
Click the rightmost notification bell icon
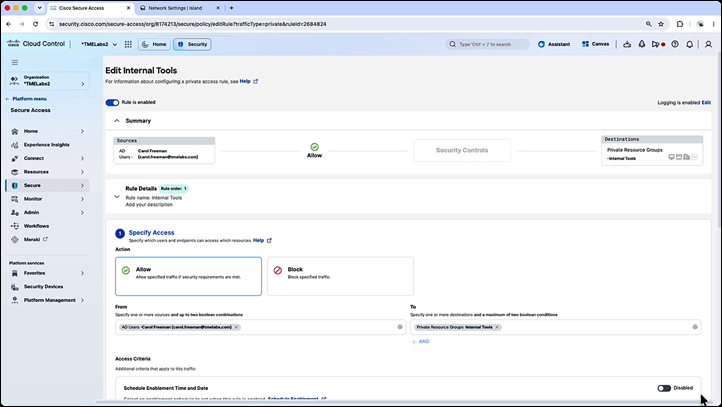tap(689, 44)
